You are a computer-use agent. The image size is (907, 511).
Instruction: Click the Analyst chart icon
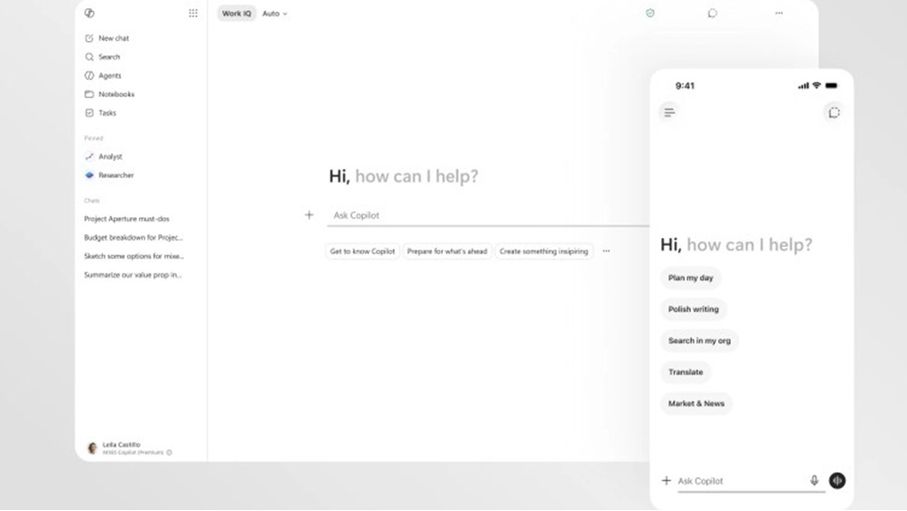tap(89, 156)
